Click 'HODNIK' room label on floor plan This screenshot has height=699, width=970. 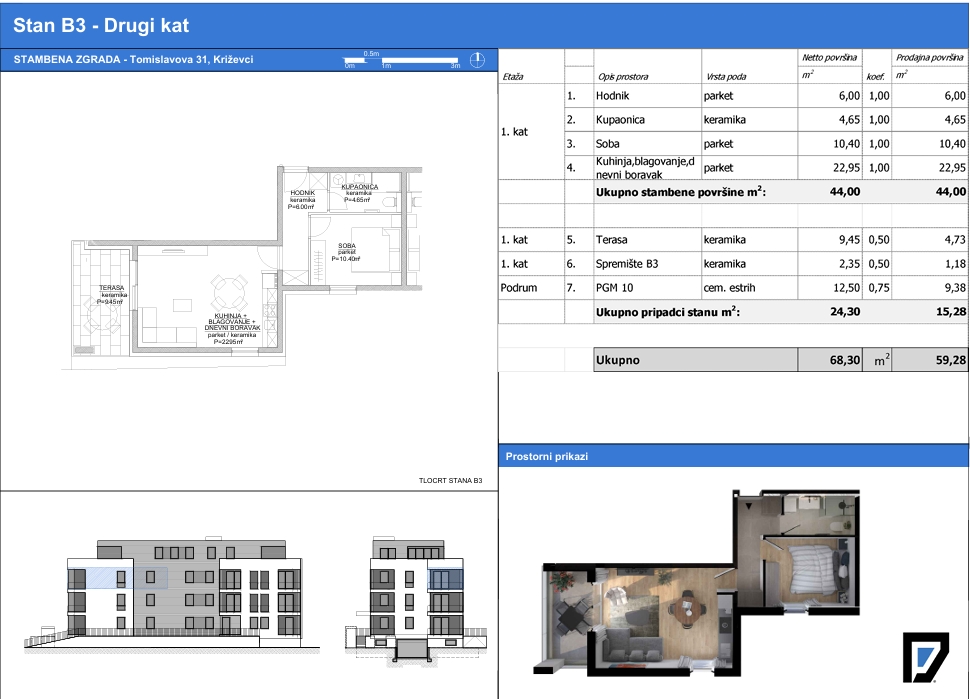[303, 193]
